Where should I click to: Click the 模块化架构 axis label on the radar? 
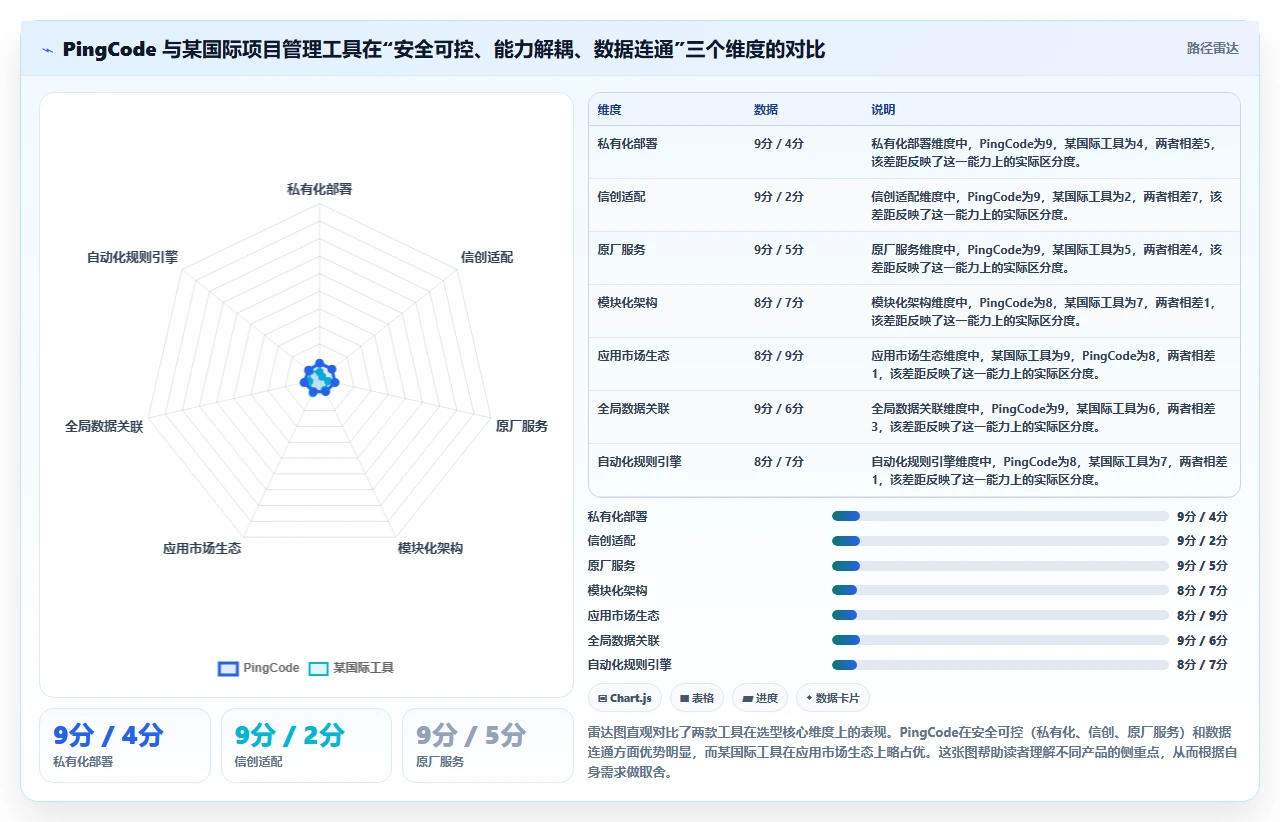(x=430, y=548)
